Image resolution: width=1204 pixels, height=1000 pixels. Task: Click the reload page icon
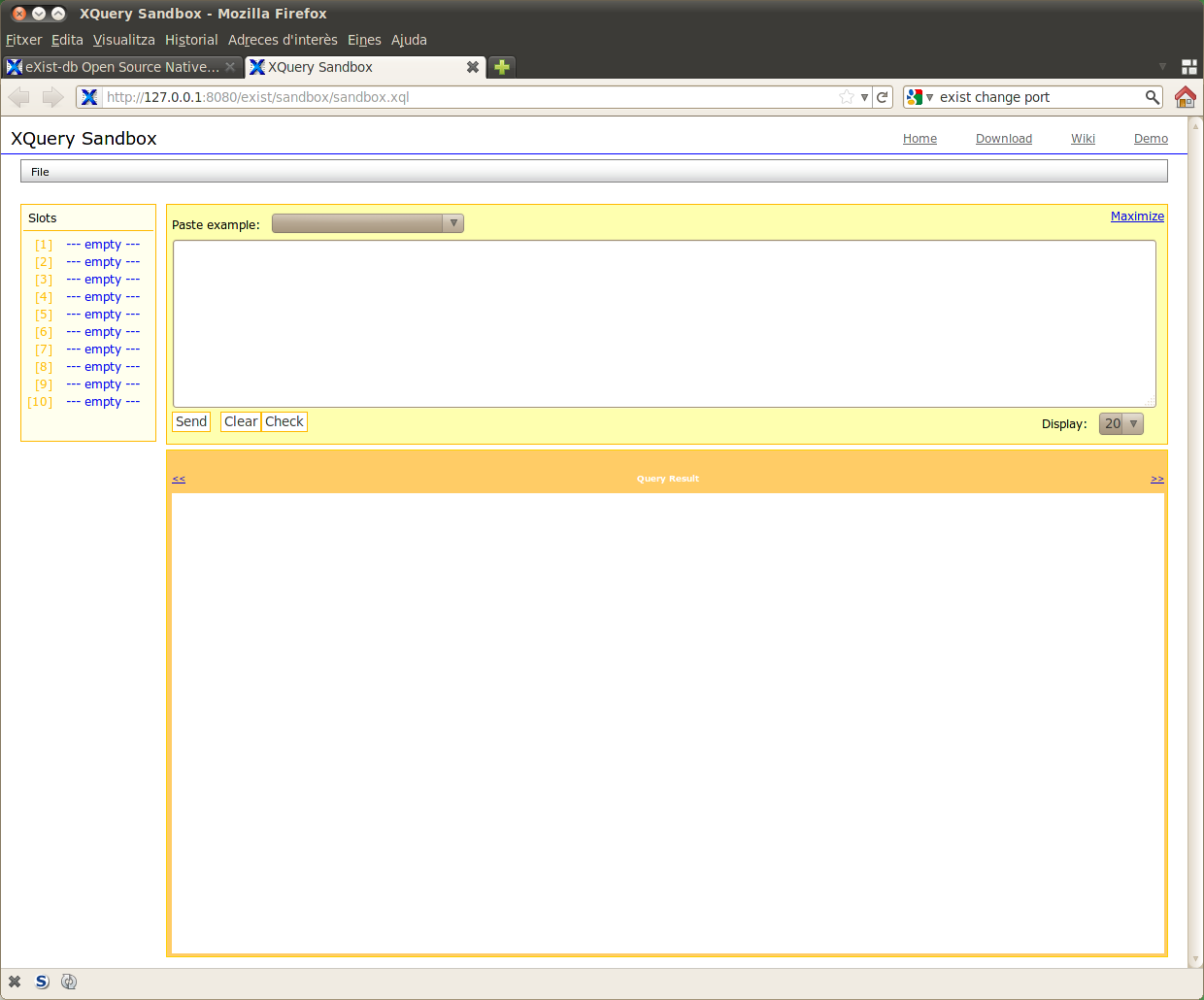point(883,97)
